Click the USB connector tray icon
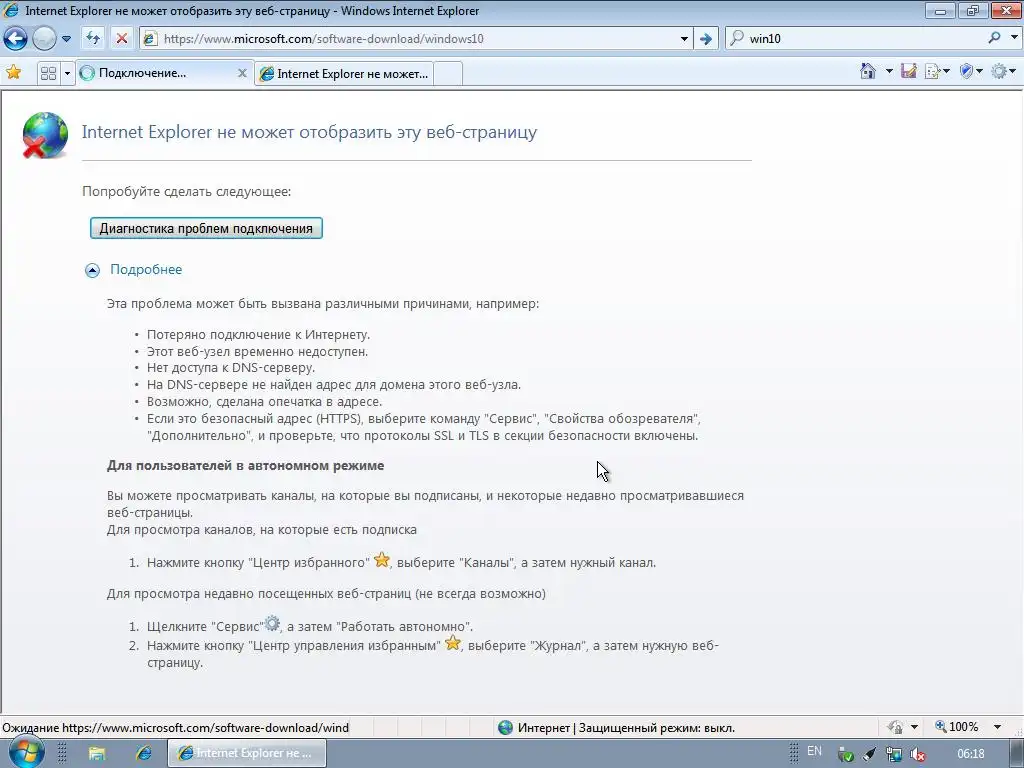This screenshot has width=1024, height=768. (869, 754)
